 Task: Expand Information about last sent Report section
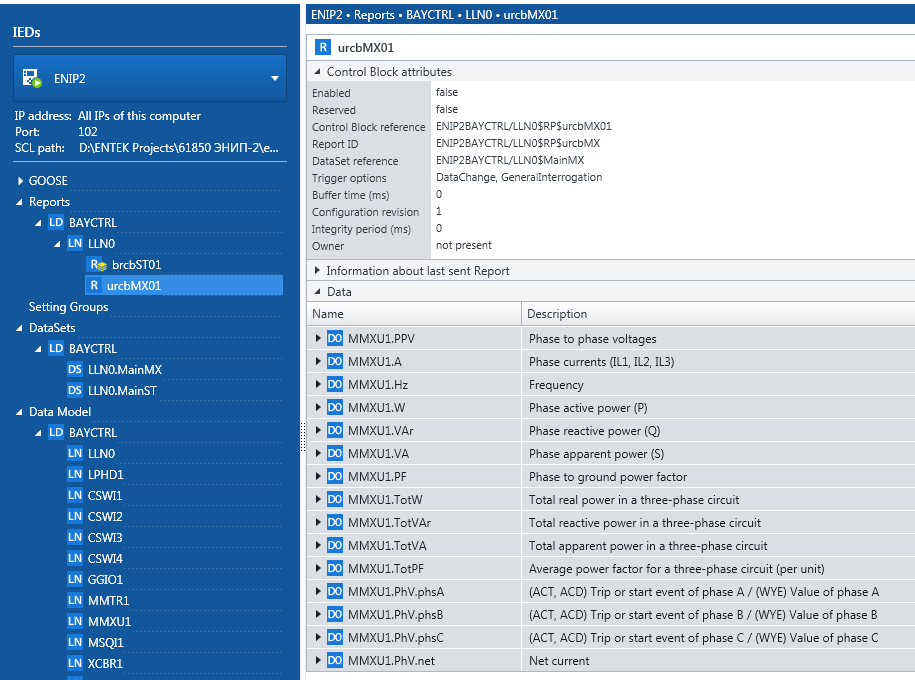[318, 271]
